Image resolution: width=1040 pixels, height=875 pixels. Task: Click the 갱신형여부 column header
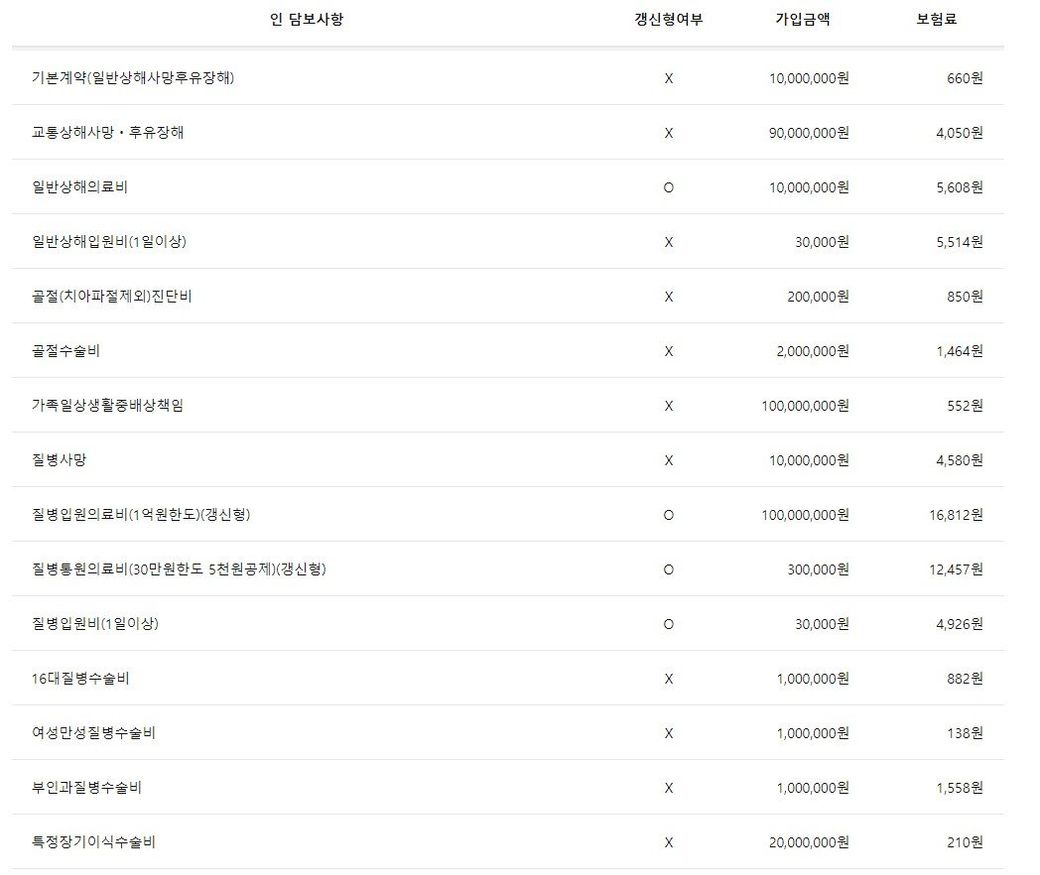point(668,19)
